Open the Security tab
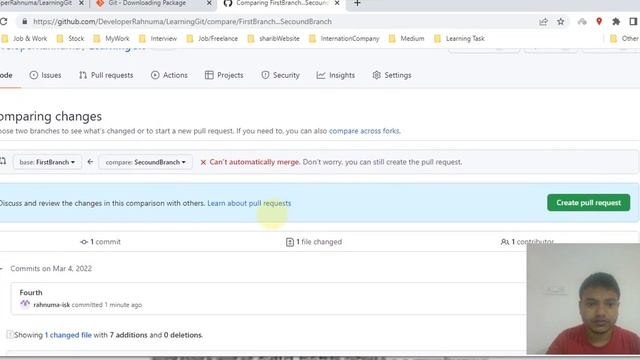The image size is (640, 360). click(280, 76)
